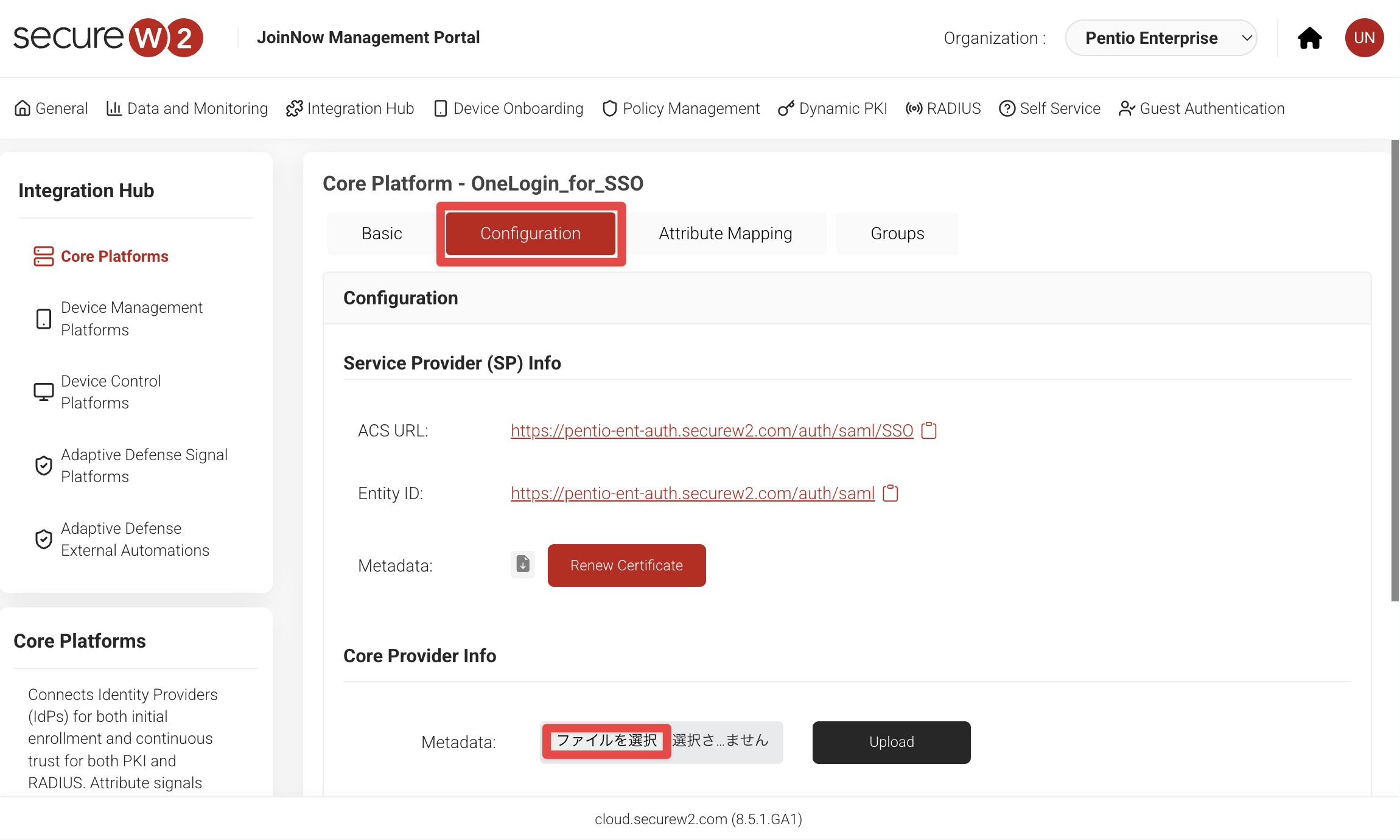Open the Data and Monitoring menu

(x=187, y=108)
